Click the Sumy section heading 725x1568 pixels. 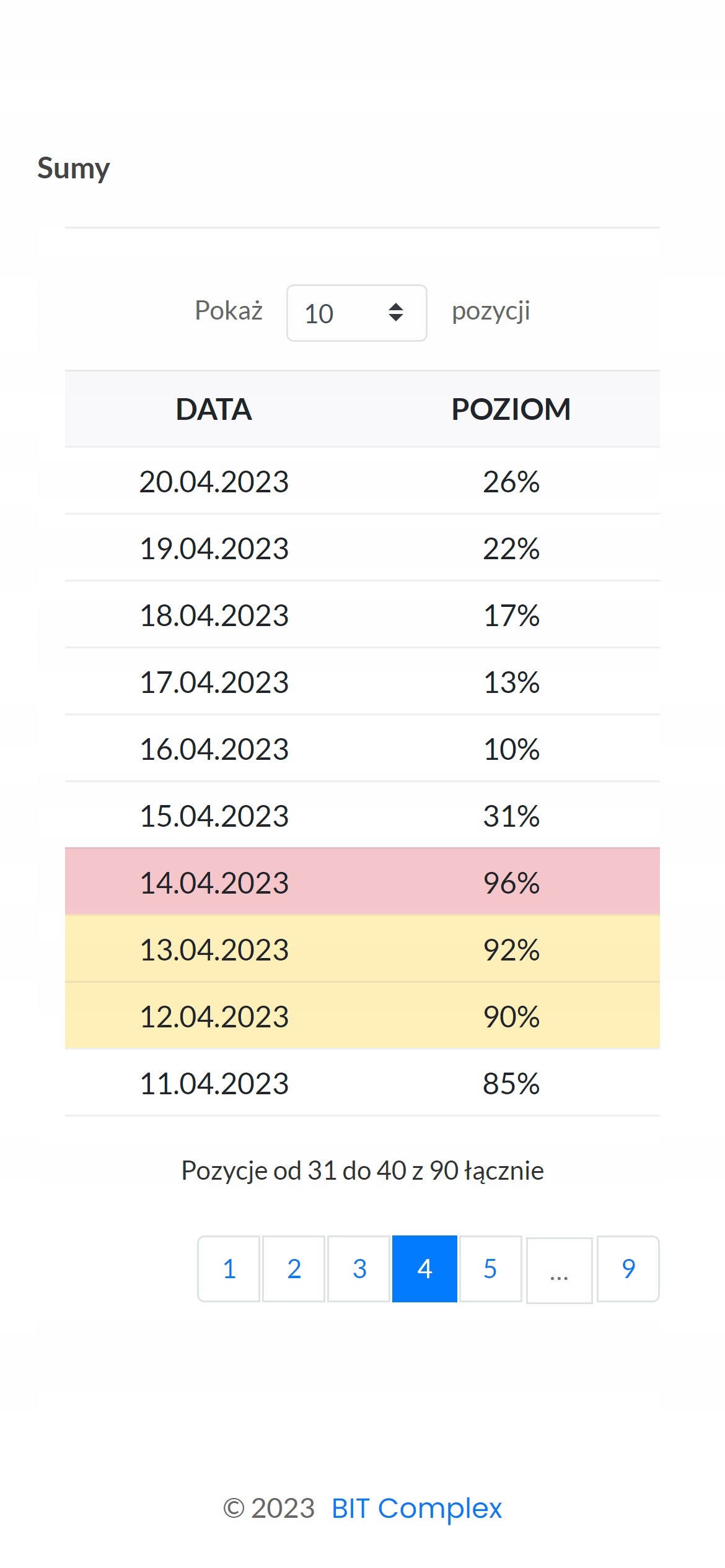73,168
